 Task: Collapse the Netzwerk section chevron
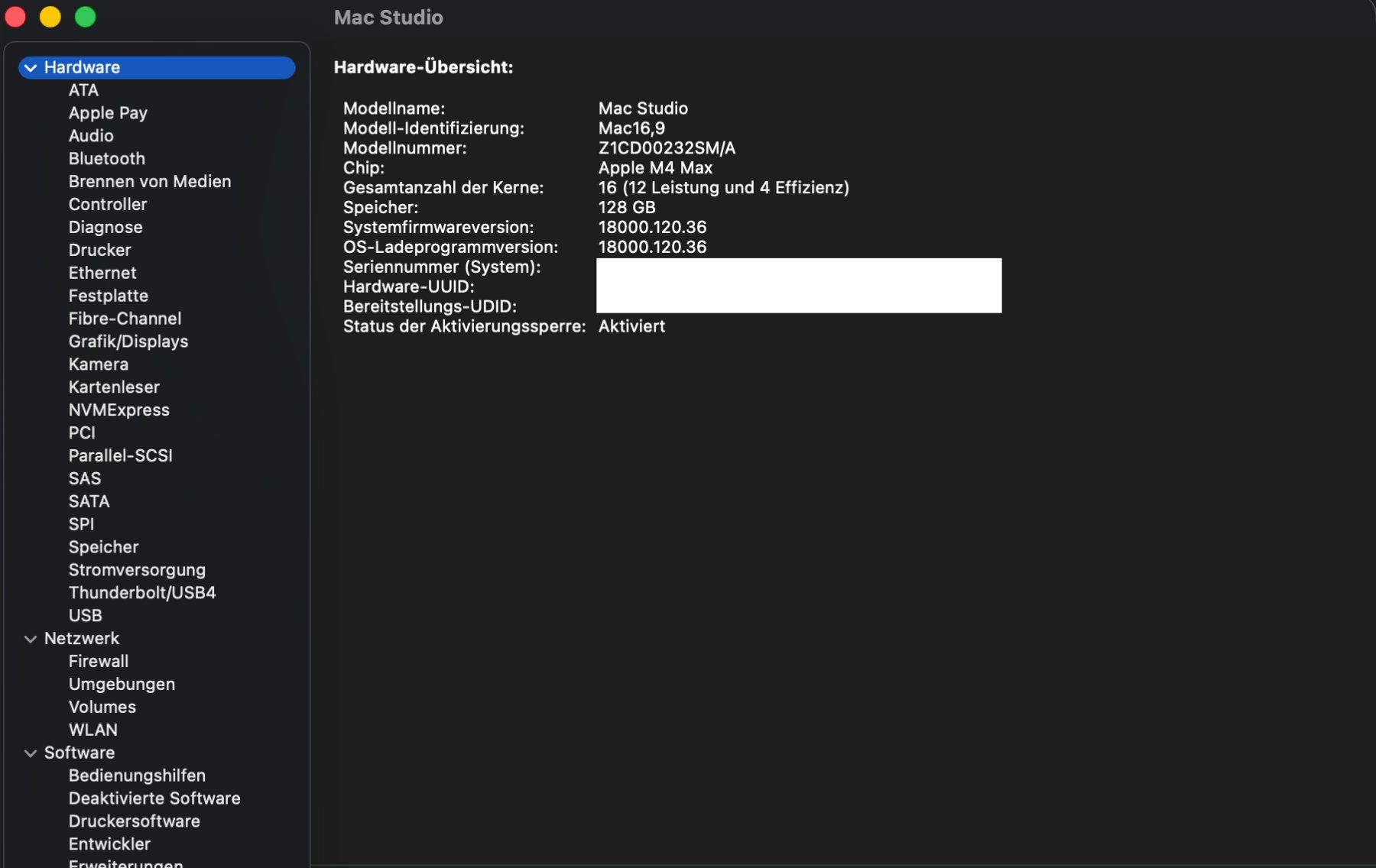click(x=31, y=639)
